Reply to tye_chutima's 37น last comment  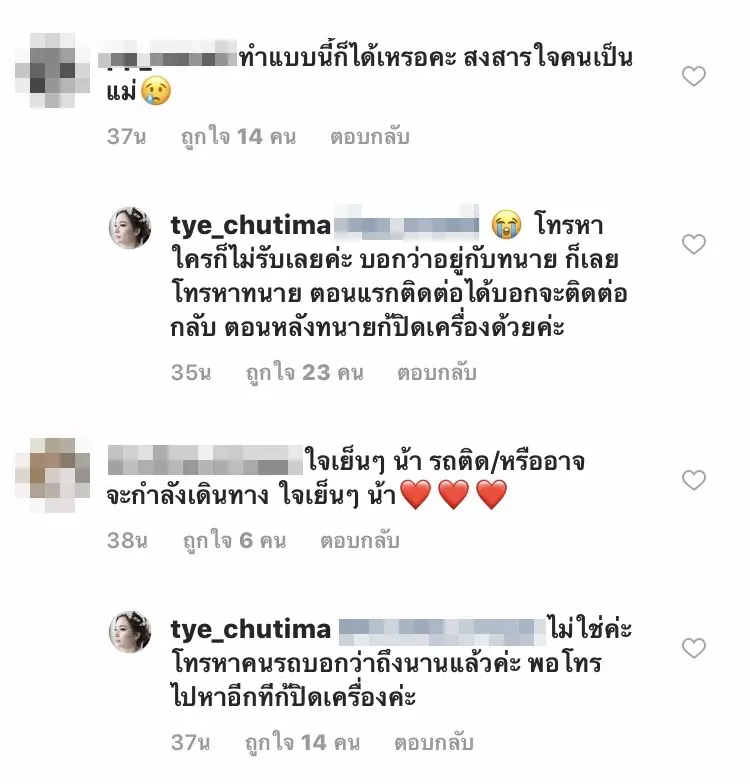point(434,742)
